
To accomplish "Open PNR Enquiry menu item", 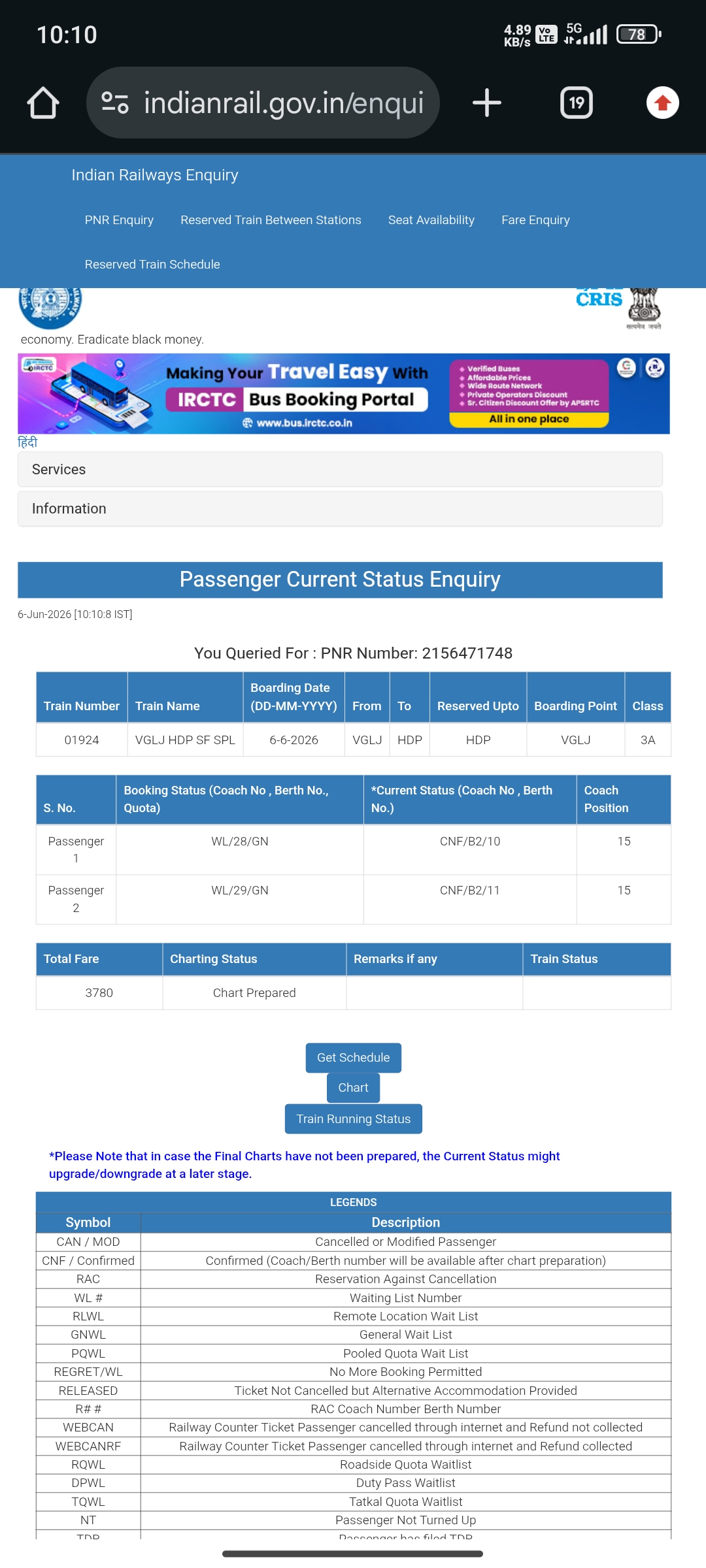I will pyautogui.click(x=119, y=220).
